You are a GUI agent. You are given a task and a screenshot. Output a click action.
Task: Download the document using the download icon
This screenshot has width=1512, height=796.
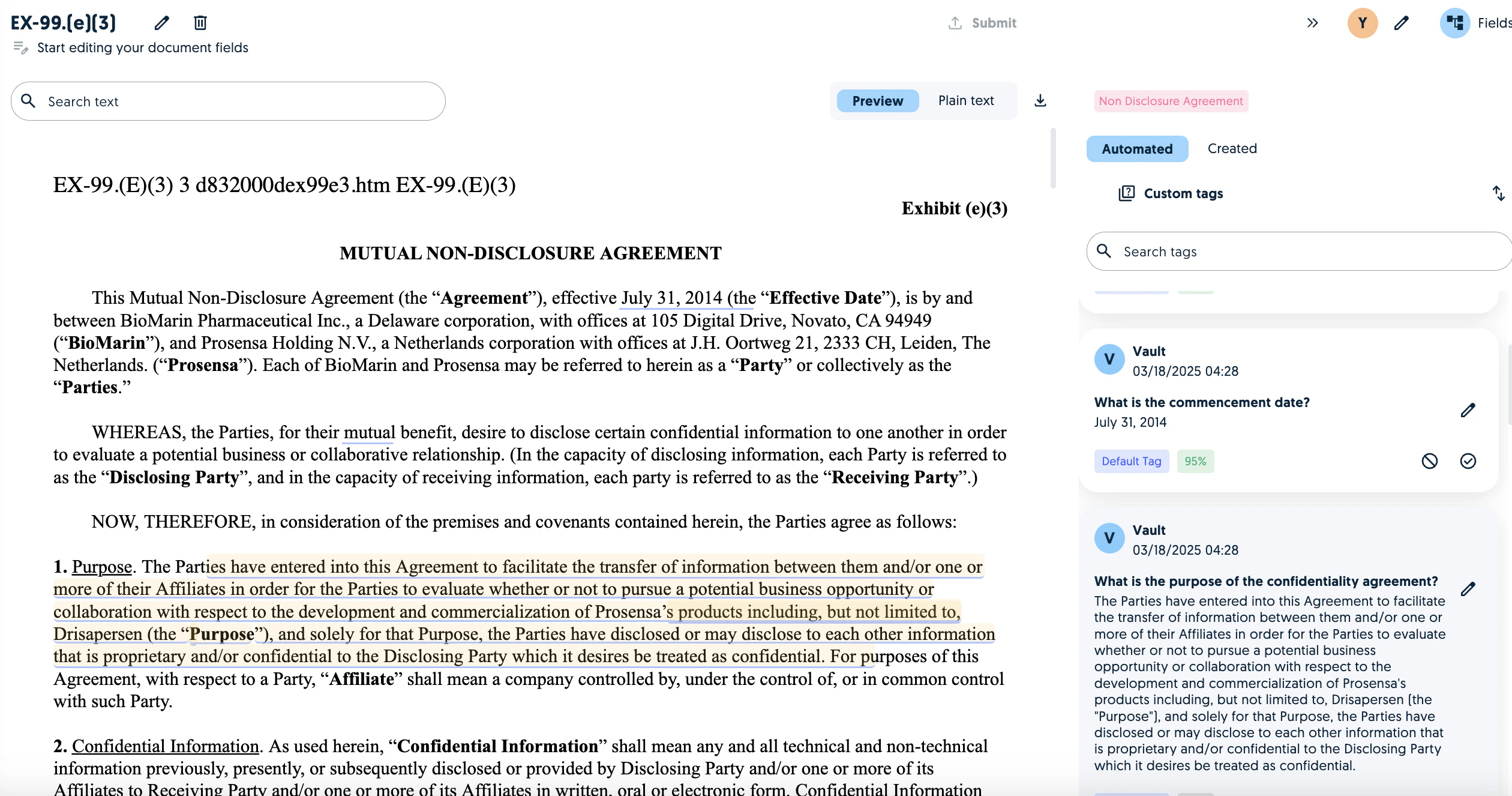click(x=1040, y=100)
